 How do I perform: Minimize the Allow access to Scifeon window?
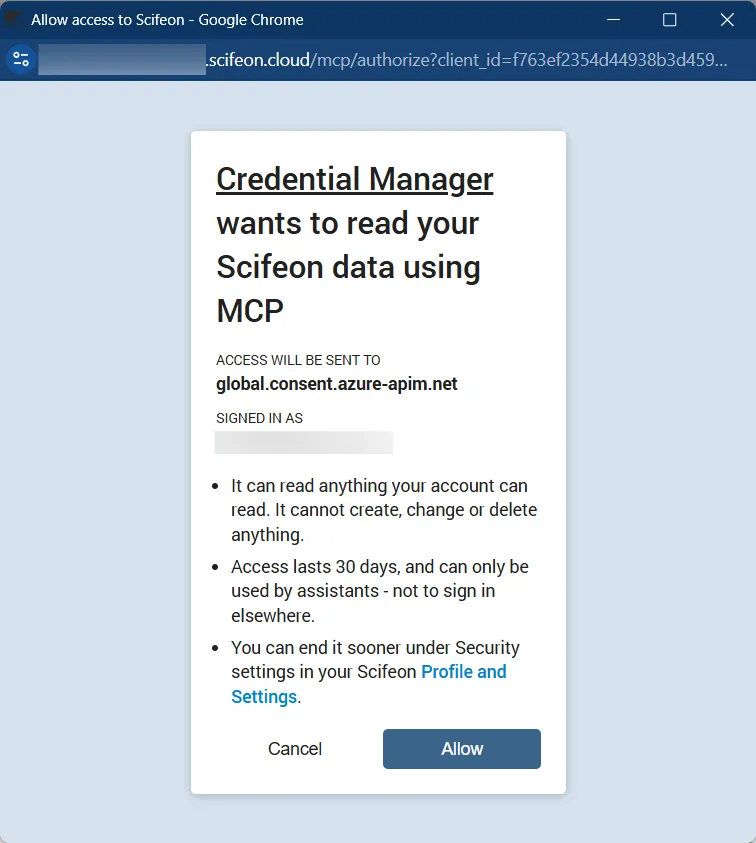click(x=614, y=20)
